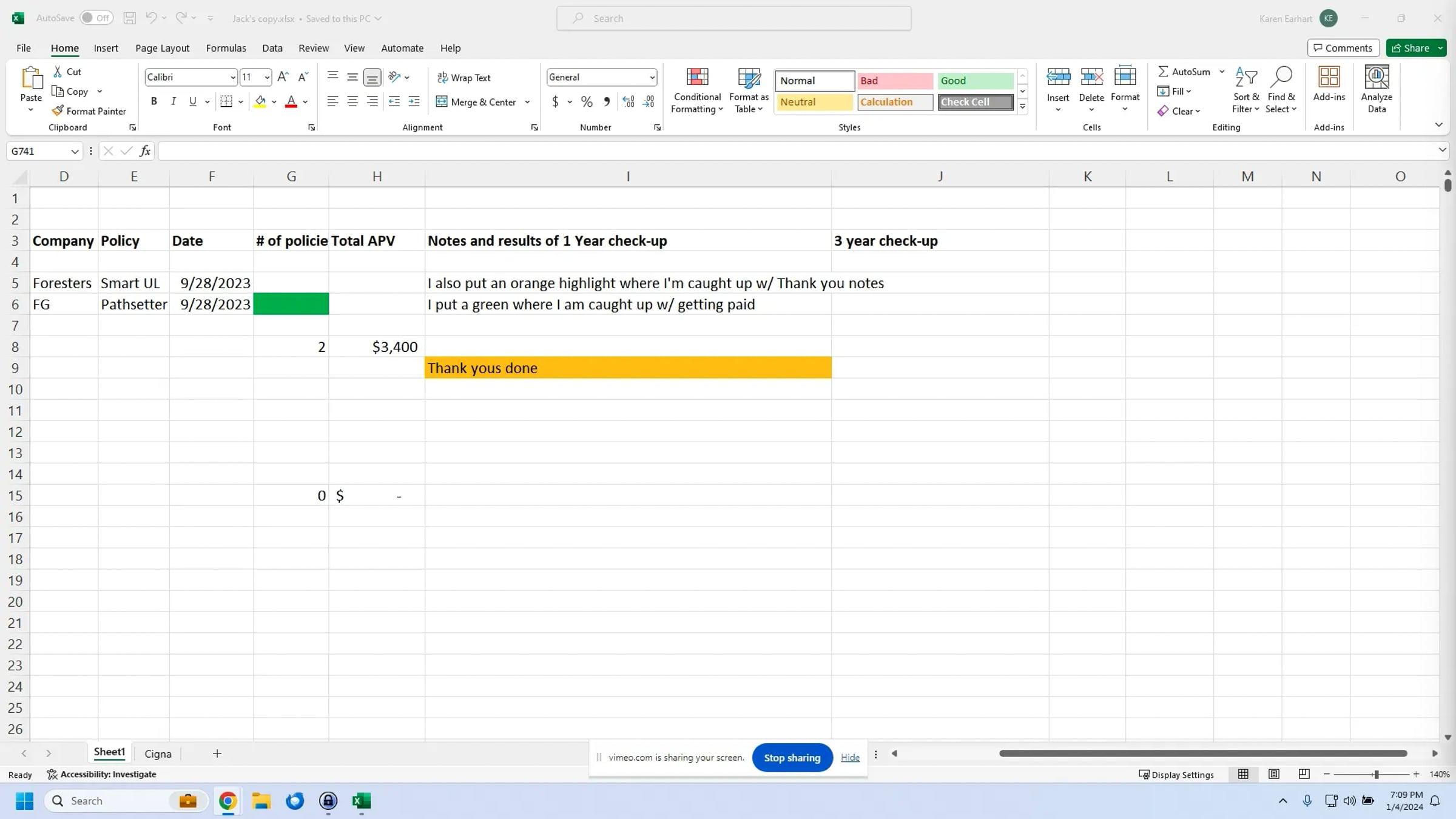Click the Hide link on sharing bar
Screen dimensions: 1456x819
(x=851, y=758)
